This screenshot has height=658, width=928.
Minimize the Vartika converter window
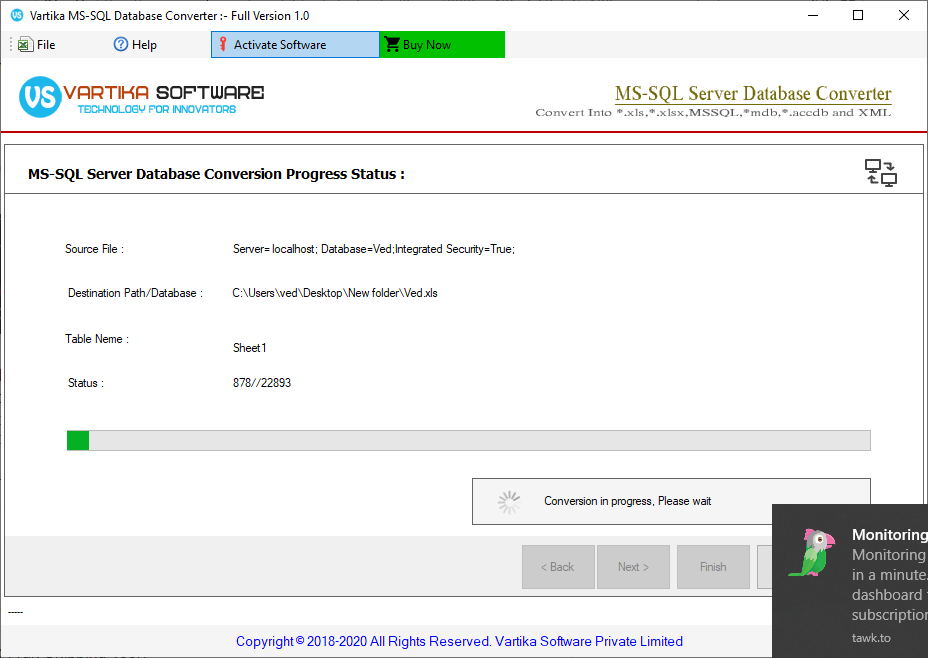[813, 15]
